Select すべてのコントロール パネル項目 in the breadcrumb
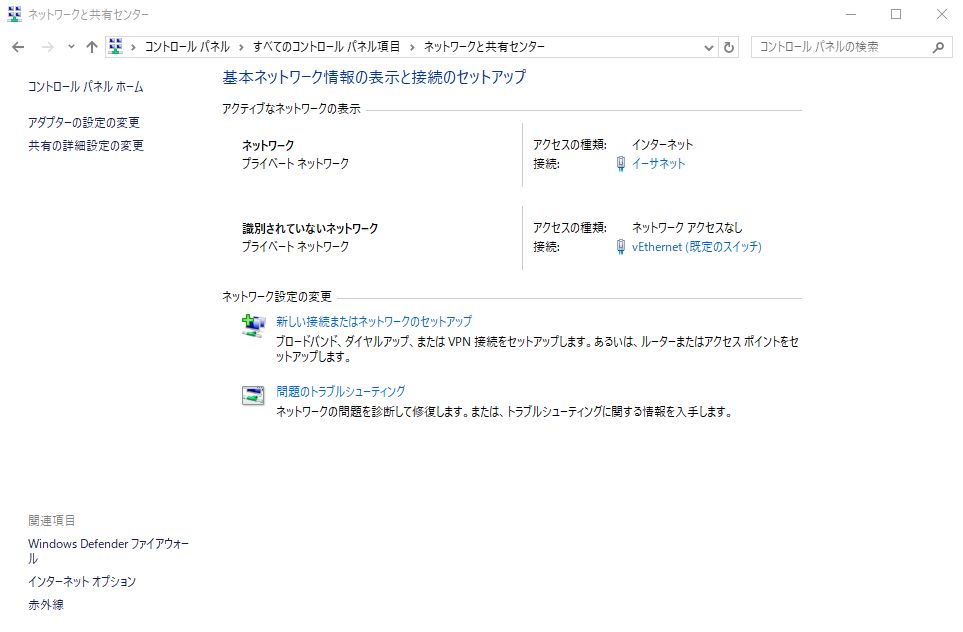 [x=326, y=47]
